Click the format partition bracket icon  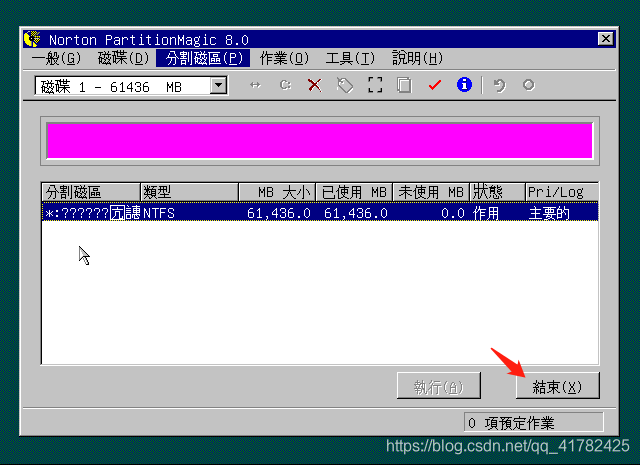coord(375,85)
